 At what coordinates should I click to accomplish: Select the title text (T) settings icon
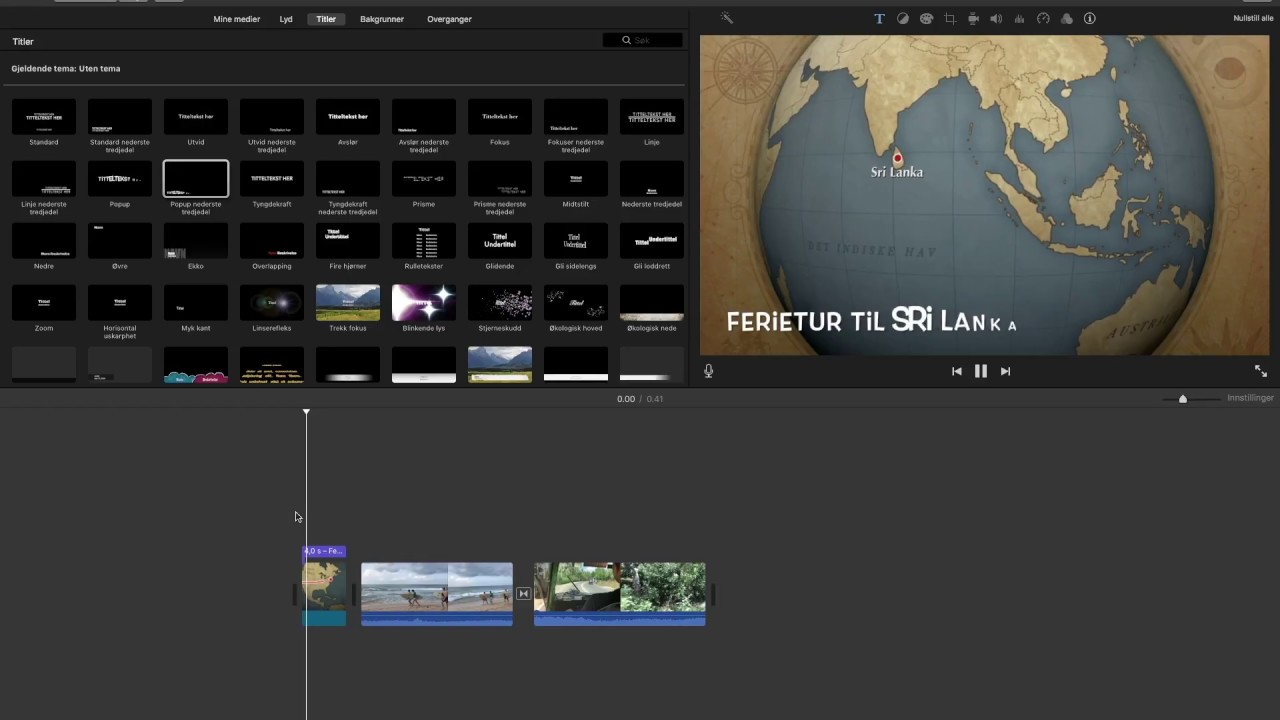pos(879,18)
